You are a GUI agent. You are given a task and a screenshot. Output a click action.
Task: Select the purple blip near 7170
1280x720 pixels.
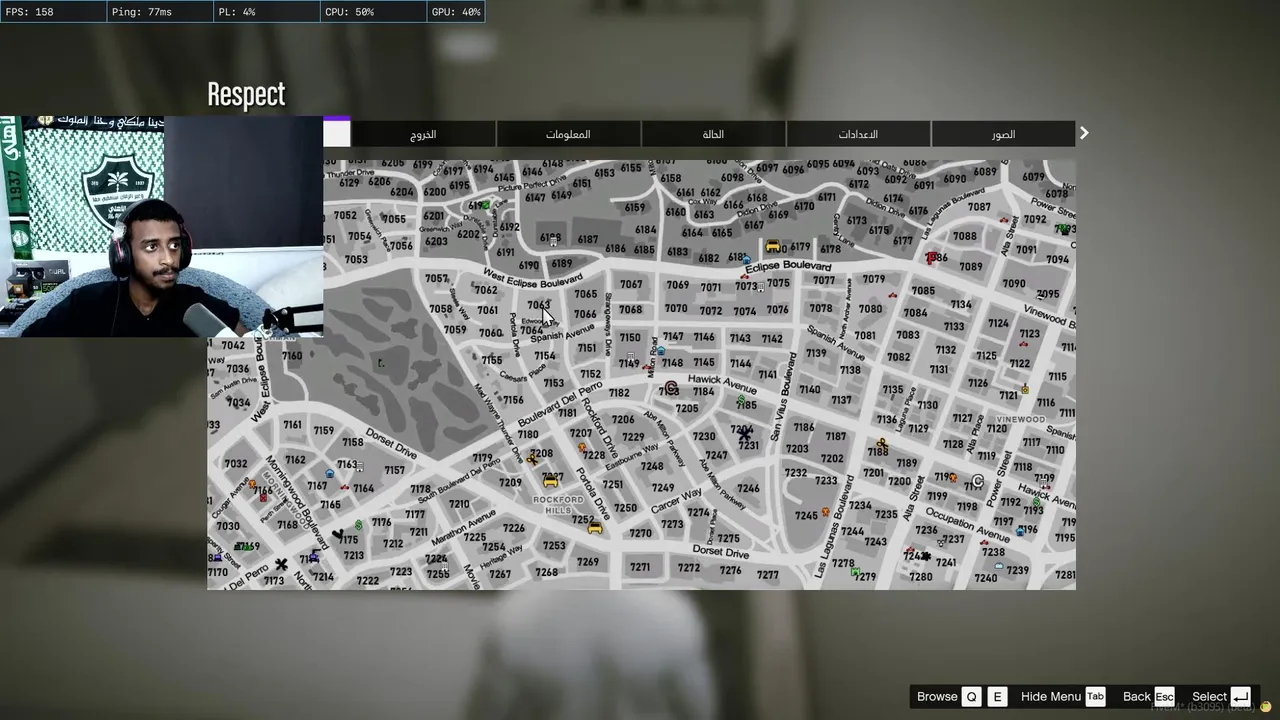(219, 557)
